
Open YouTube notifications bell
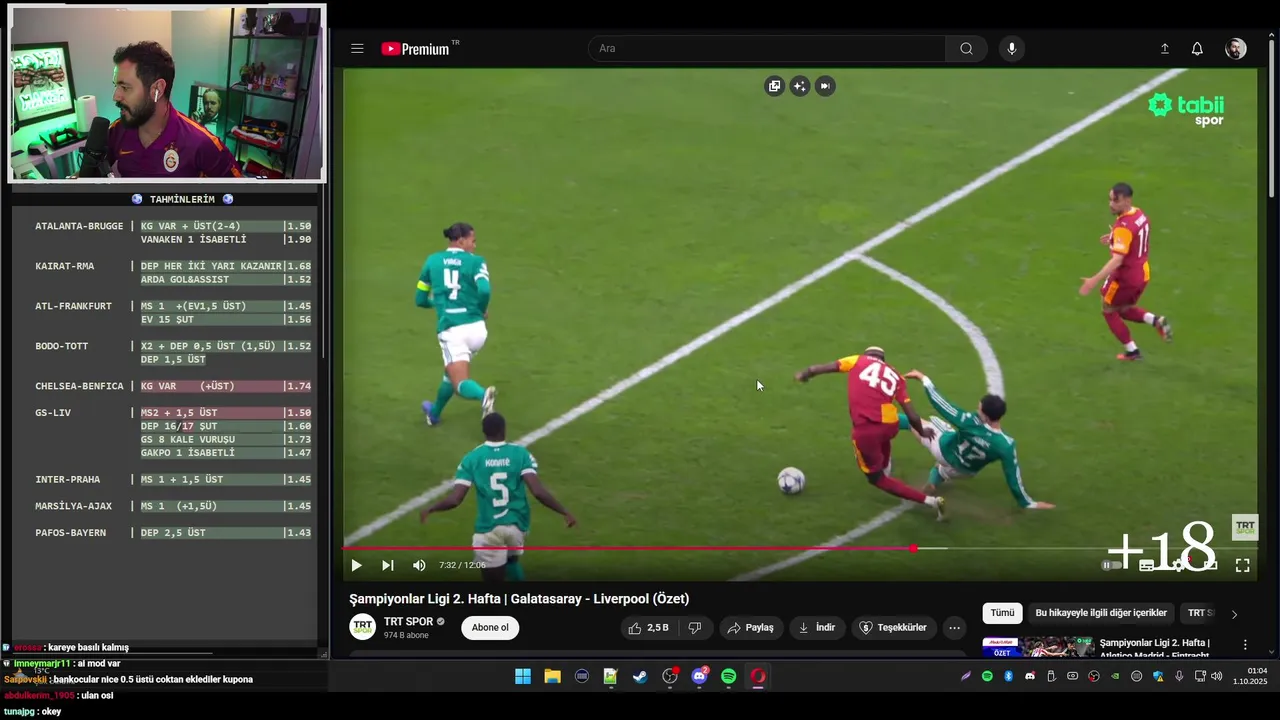1197,48
